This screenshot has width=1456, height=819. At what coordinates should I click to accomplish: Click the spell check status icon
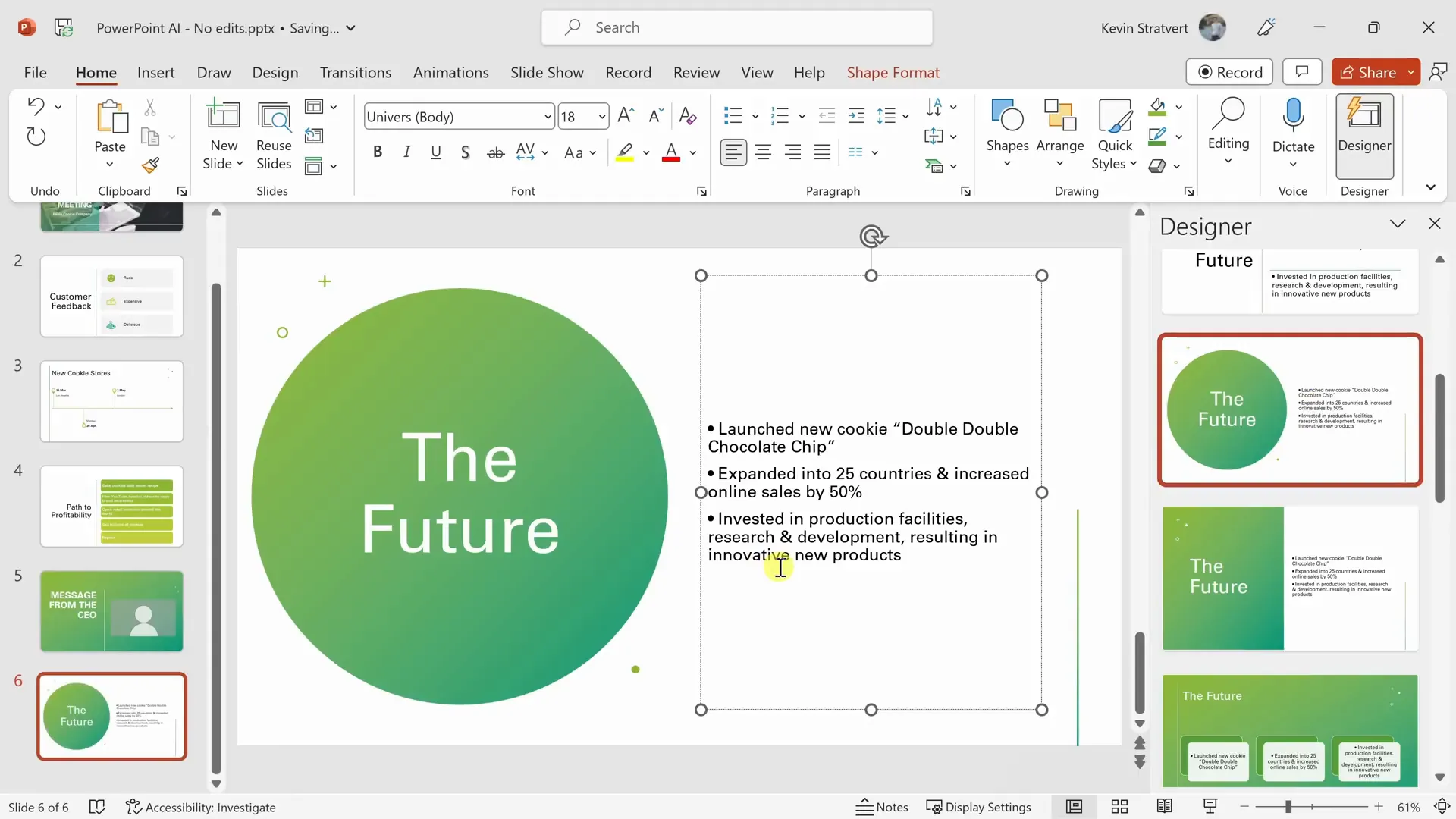[97, 807]
